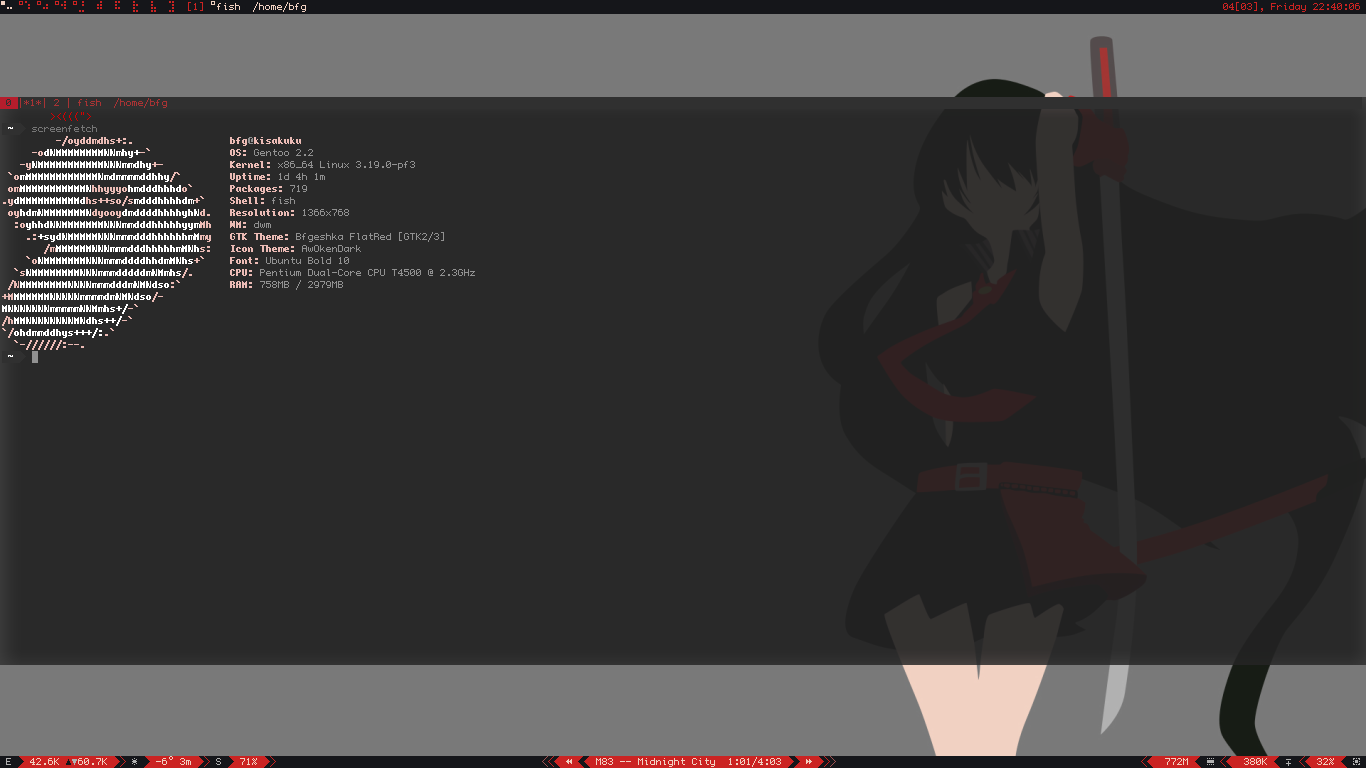The height and width of the screenshot is (768, 1366).
Task: Click the Kernel x86_64 Linux 3.19.0-pf3 line
Action: [322, 165]
